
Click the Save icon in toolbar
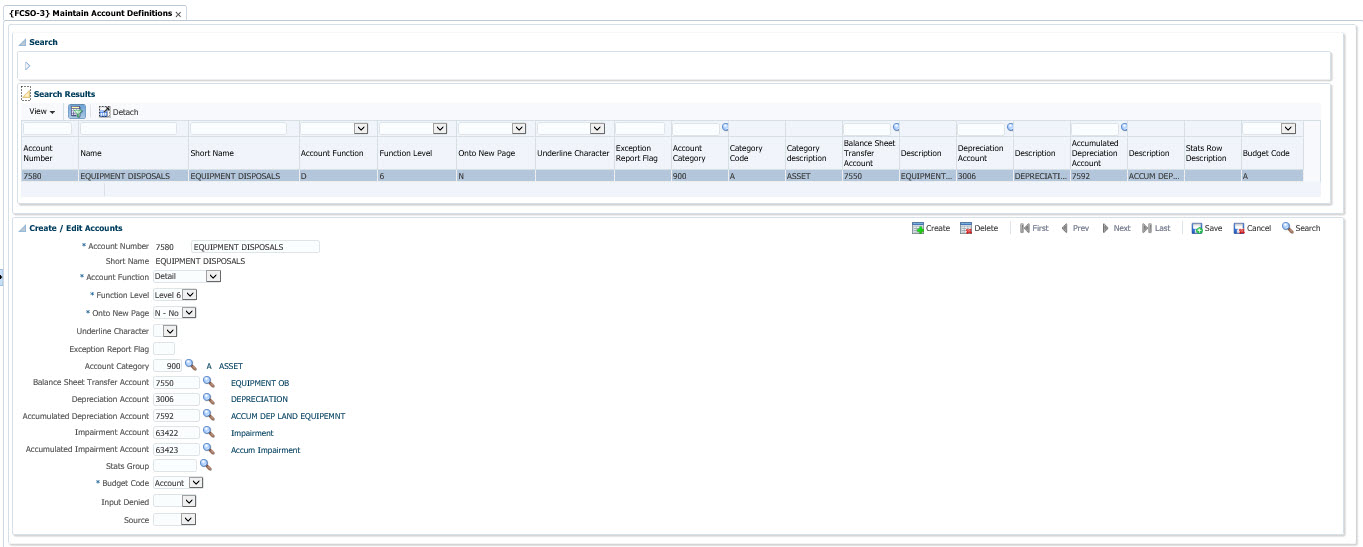(x=1197, y=228)
